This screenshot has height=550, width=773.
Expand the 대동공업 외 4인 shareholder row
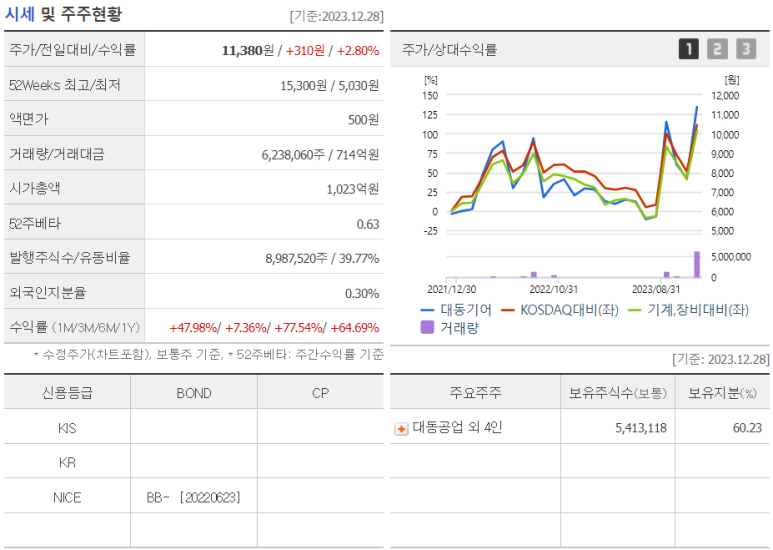click(x=401, y=429)
